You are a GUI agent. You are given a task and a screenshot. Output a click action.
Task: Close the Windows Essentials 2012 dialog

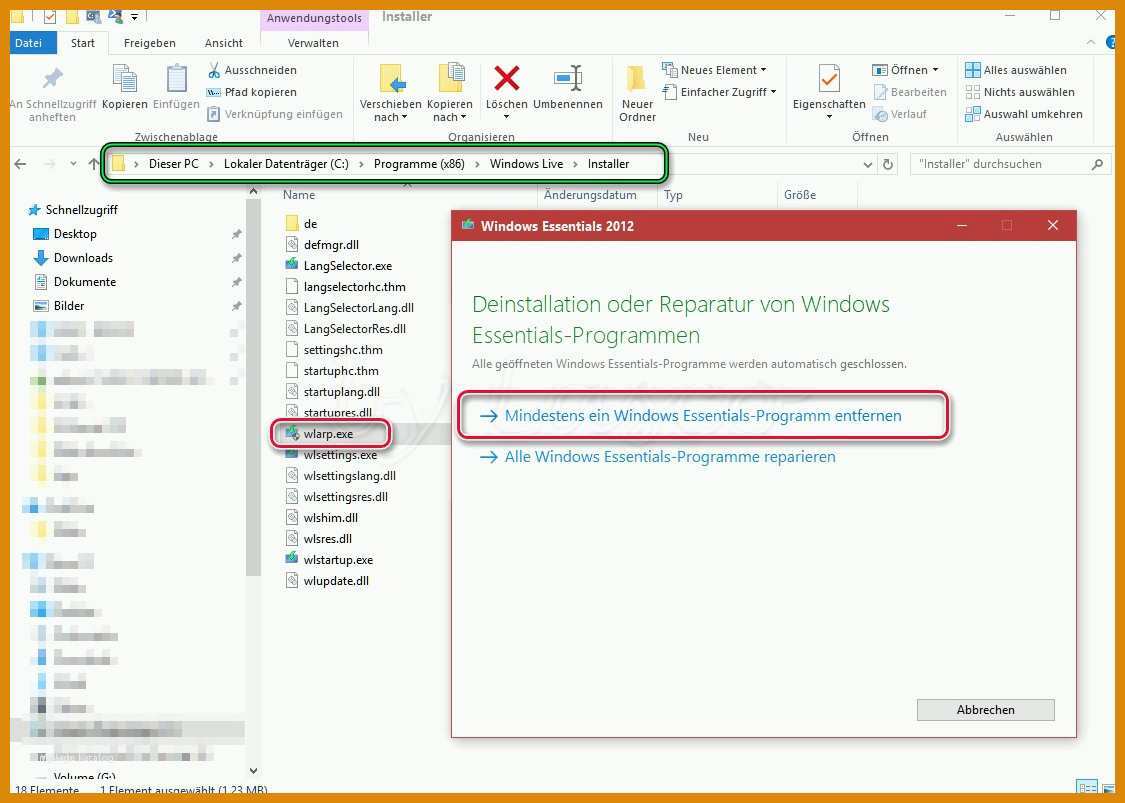(x=1053, y=225)
